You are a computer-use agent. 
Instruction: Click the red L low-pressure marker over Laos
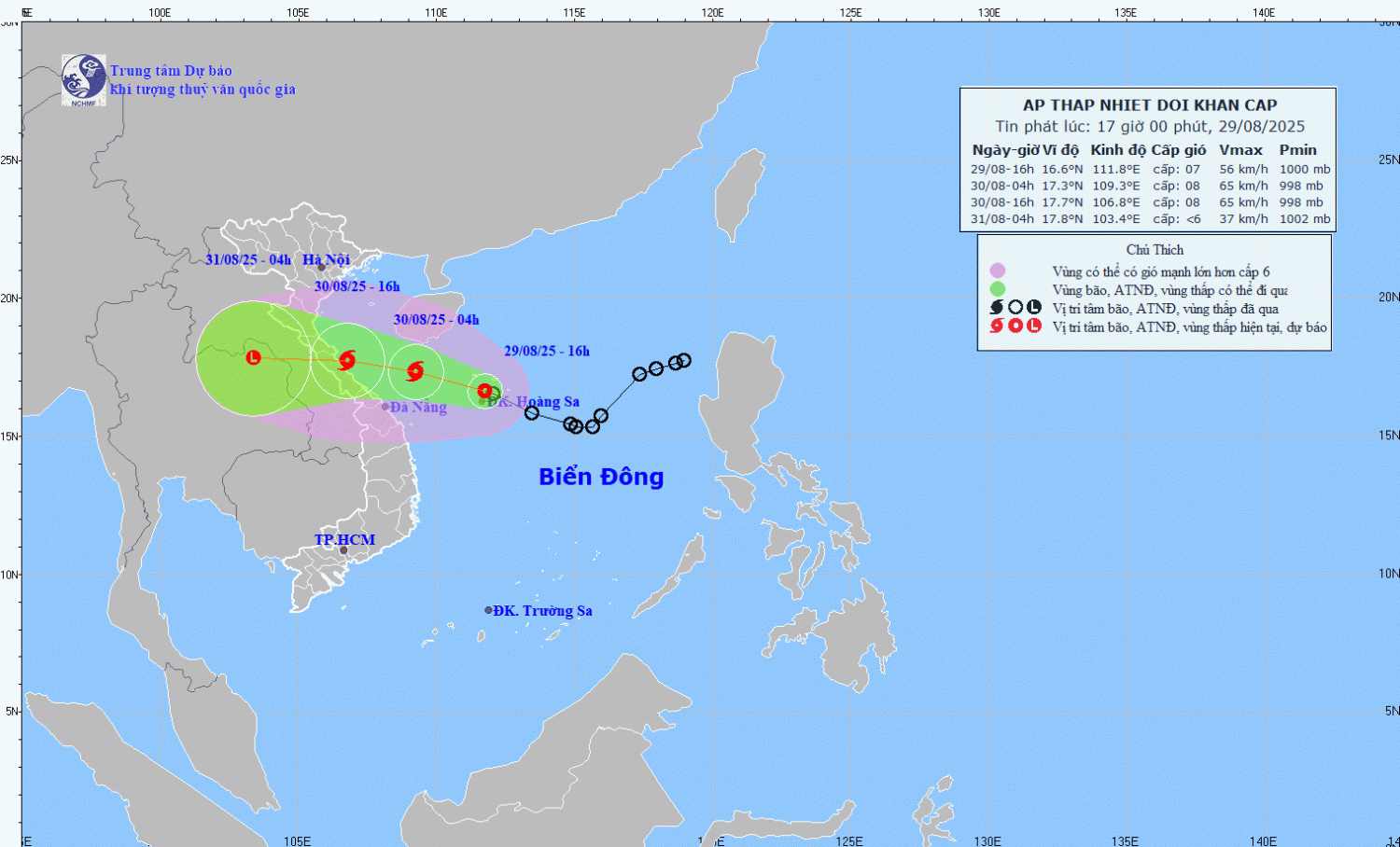[x=253, y=356]
